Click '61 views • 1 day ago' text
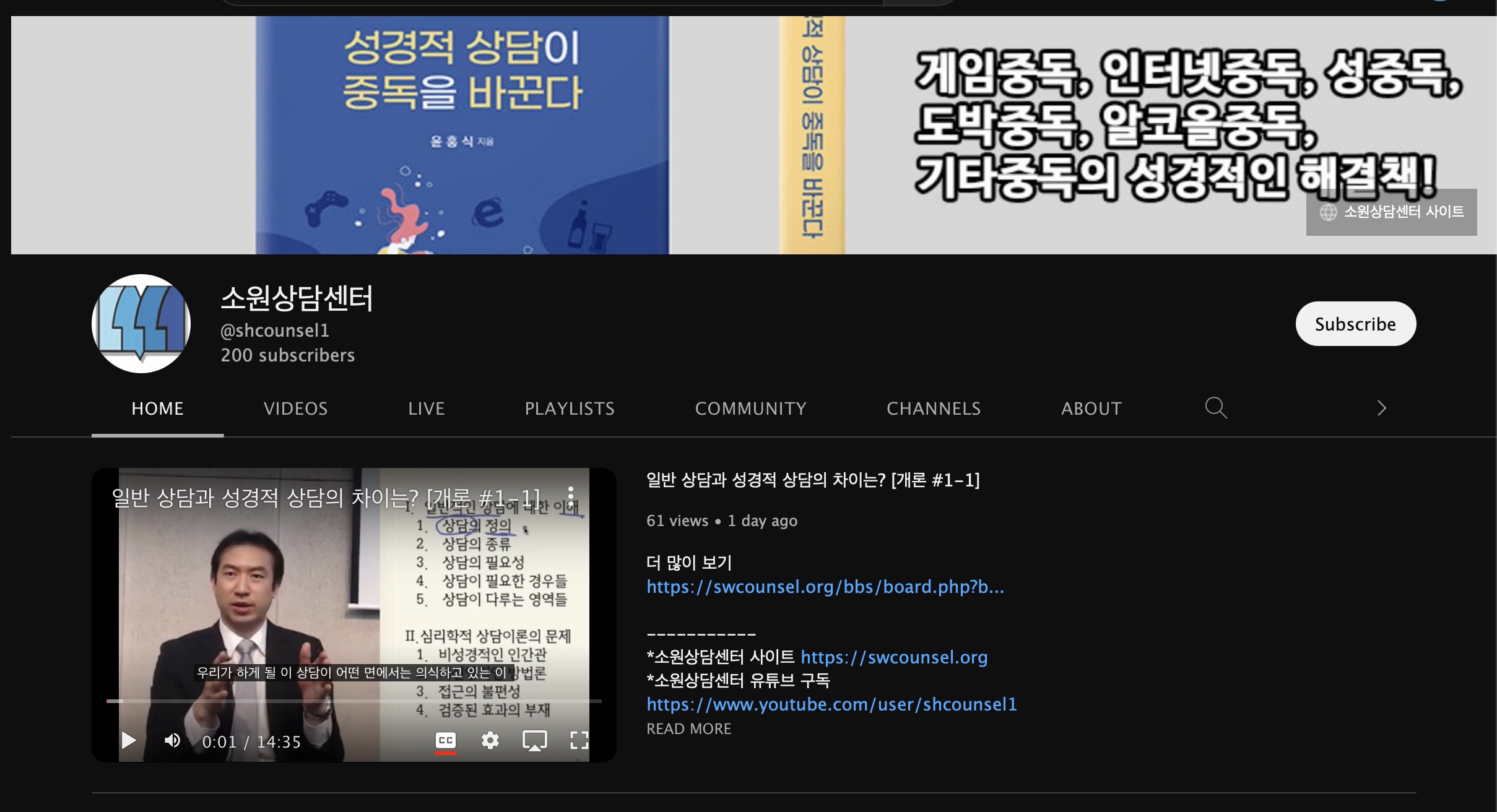This screenshot has height=812, width=1497. (x=722, y=521)
